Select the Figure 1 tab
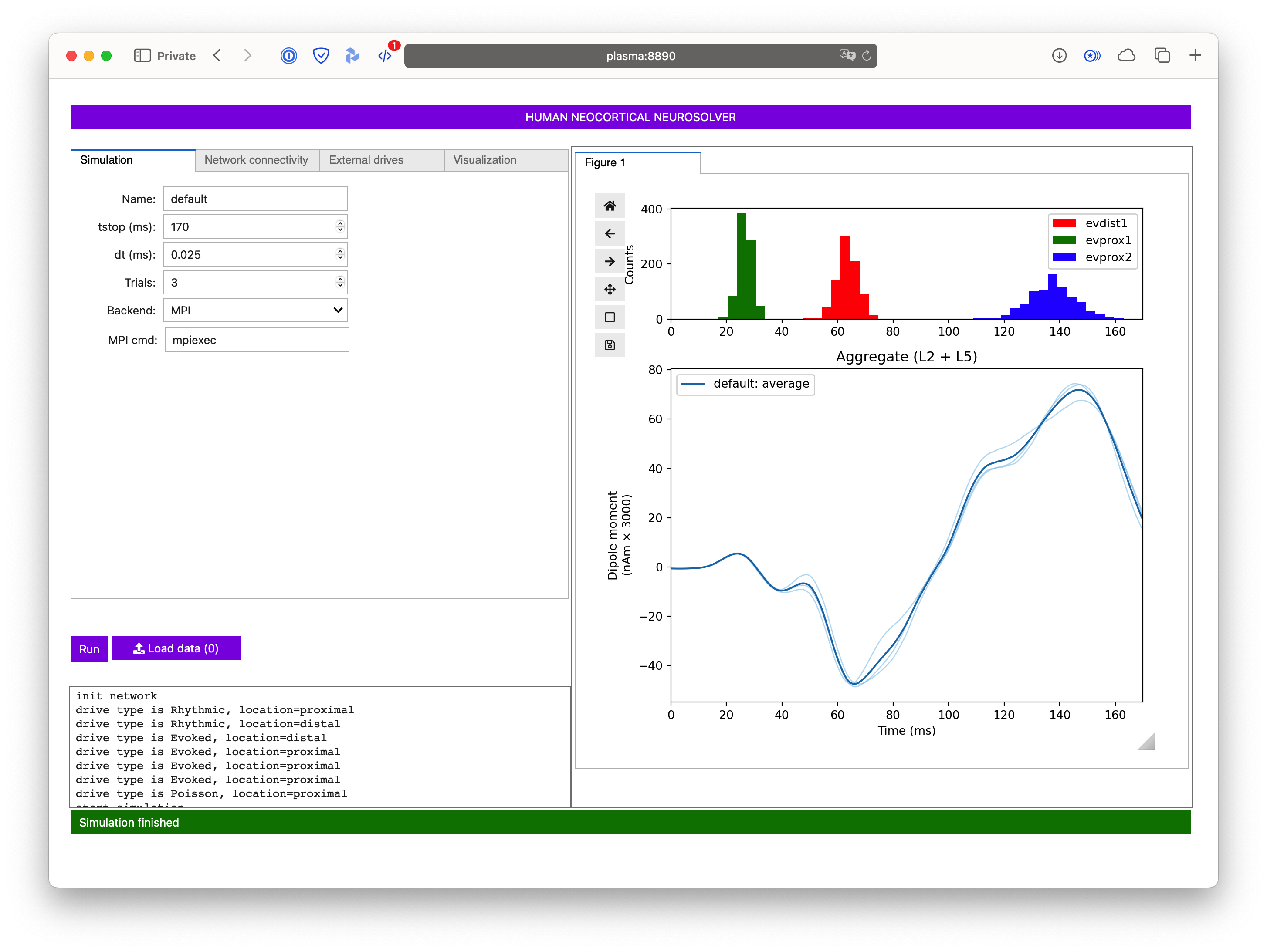1267x952 pixels. 637,163
